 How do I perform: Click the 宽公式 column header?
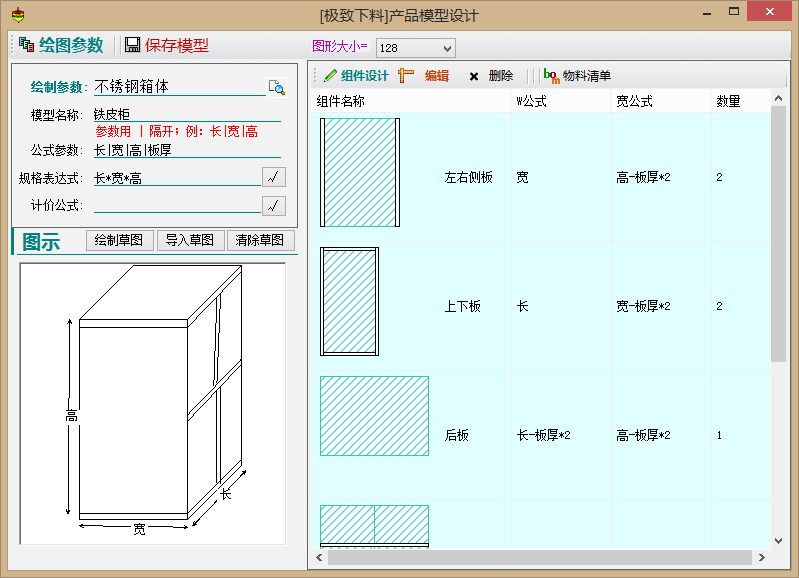[660, 101]
